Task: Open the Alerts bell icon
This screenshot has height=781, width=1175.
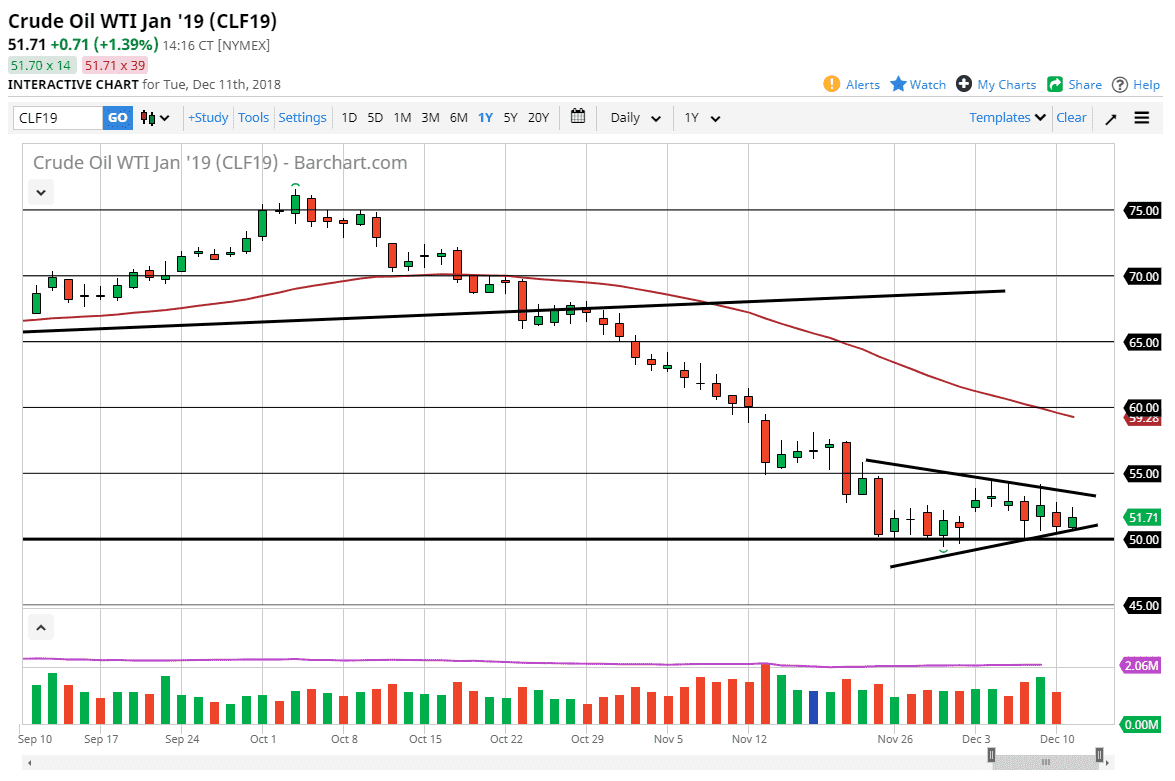Action: [x=832, y=84]
